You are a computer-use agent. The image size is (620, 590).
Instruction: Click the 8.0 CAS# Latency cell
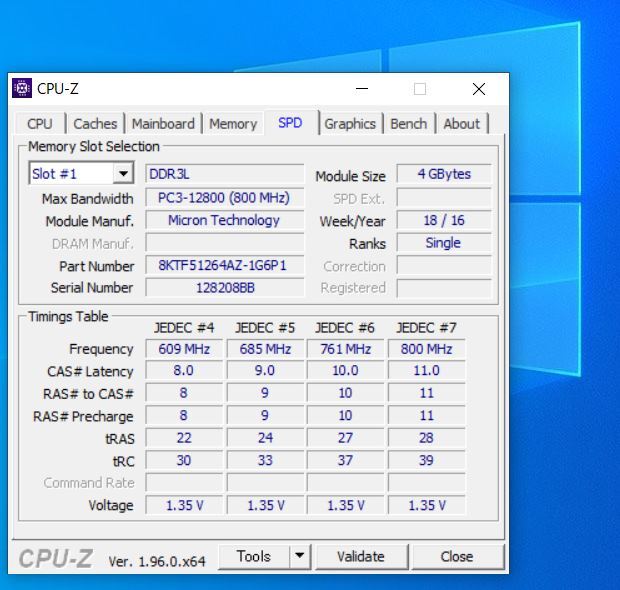tap(184, 371)
